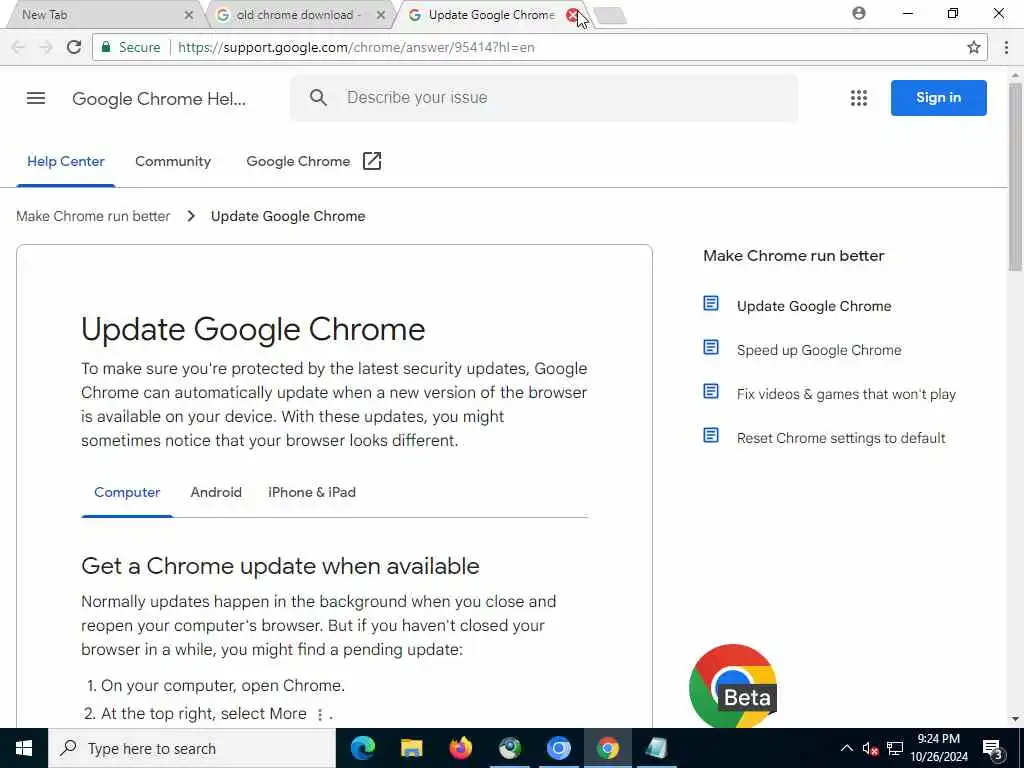
Task: Open Make Chrome run better breadcrumb
Action: coord(93,216)
